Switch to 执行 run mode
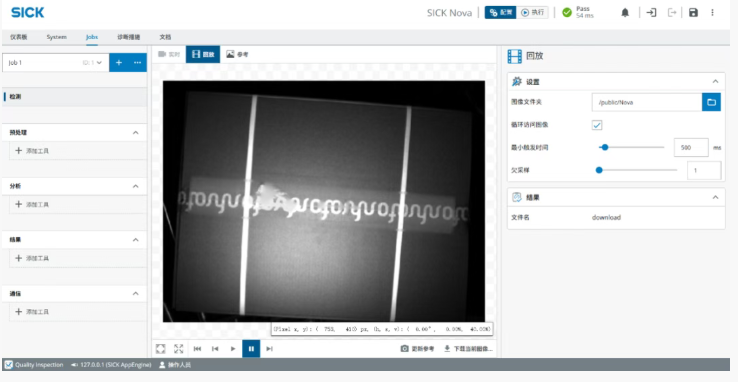 [x=532, y=13]
